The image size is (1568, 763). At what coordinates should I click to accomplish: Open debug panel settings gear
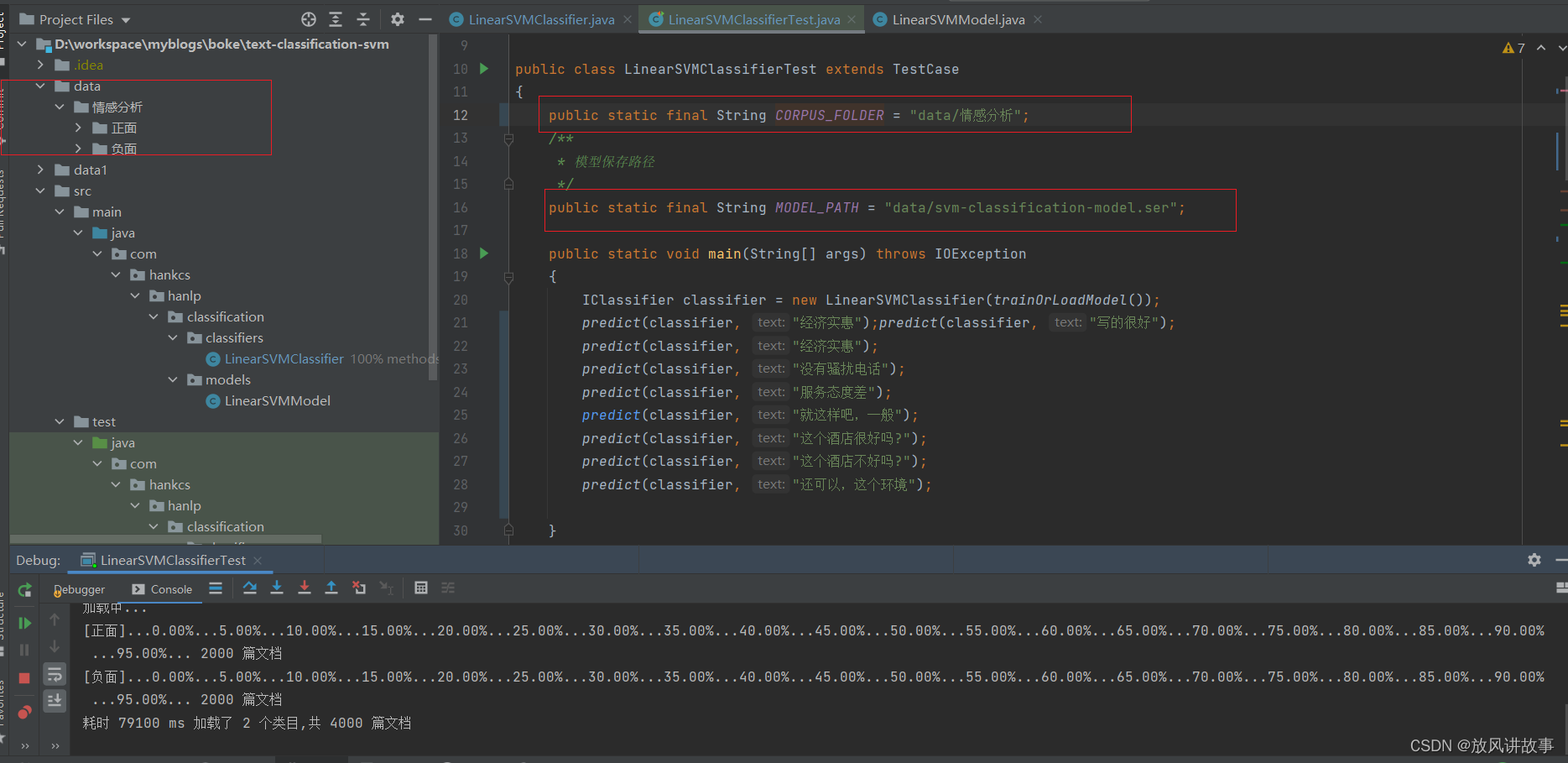[1534, 560]
